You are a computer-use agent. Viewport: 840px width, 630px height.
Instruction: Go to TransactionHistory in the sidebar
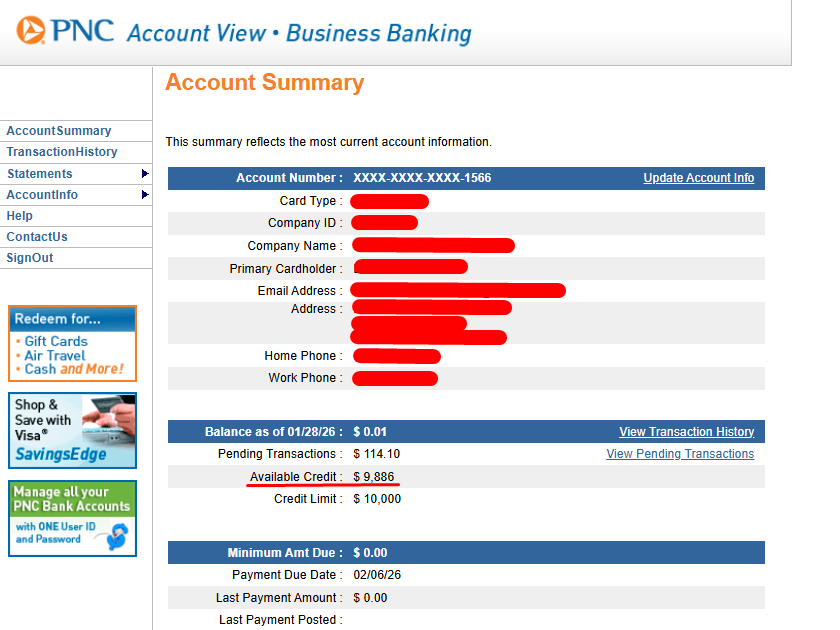62,152
